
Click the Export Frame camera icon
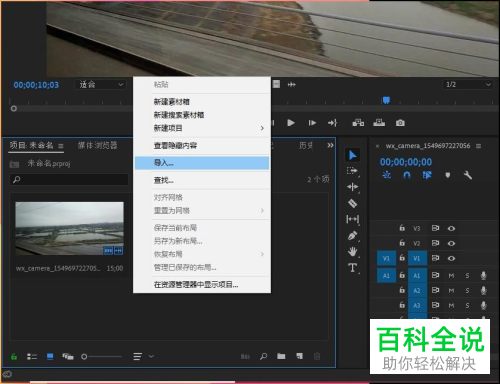(x=400, y=123)
